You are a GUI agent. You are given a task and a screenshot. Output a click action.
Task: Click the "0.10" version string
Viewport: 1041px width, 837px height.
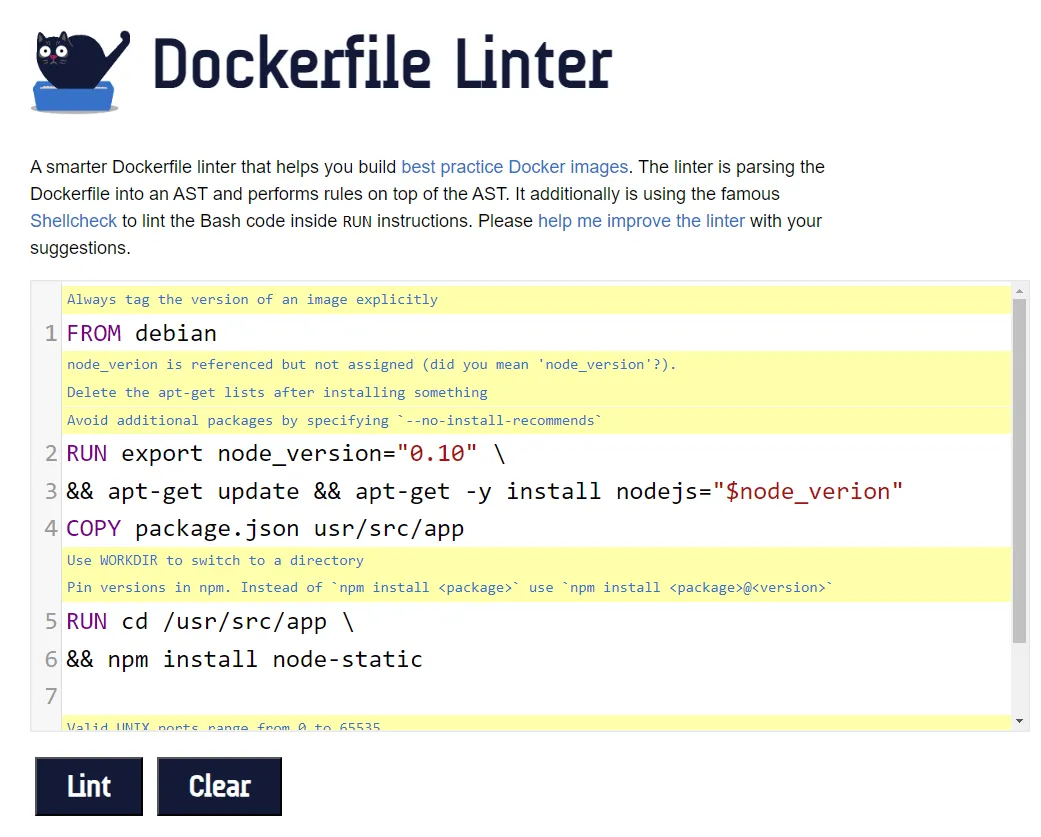click(436, 453)
